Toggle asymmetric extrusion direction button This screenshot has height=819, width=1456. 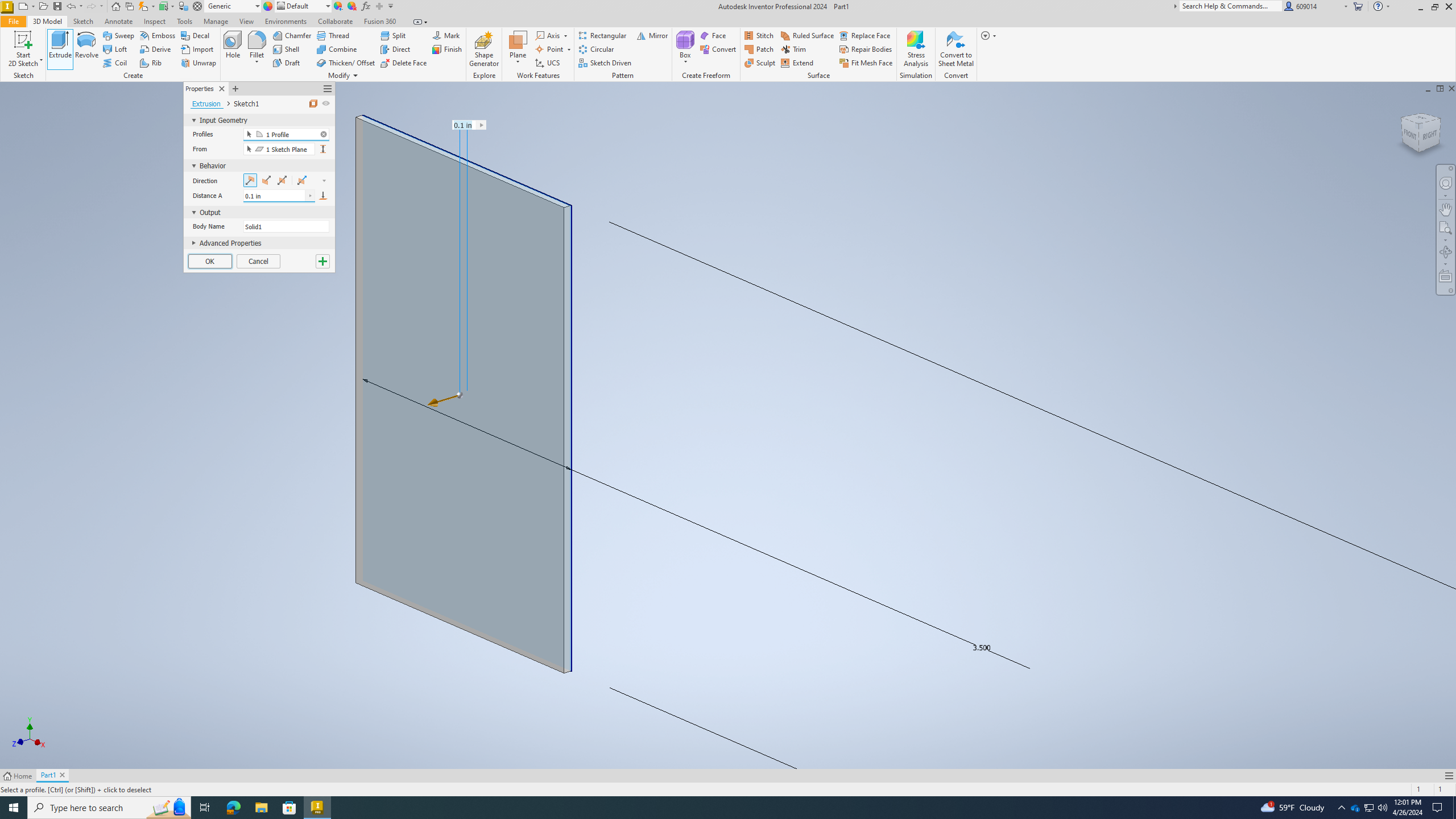click(x=301, y=180)
